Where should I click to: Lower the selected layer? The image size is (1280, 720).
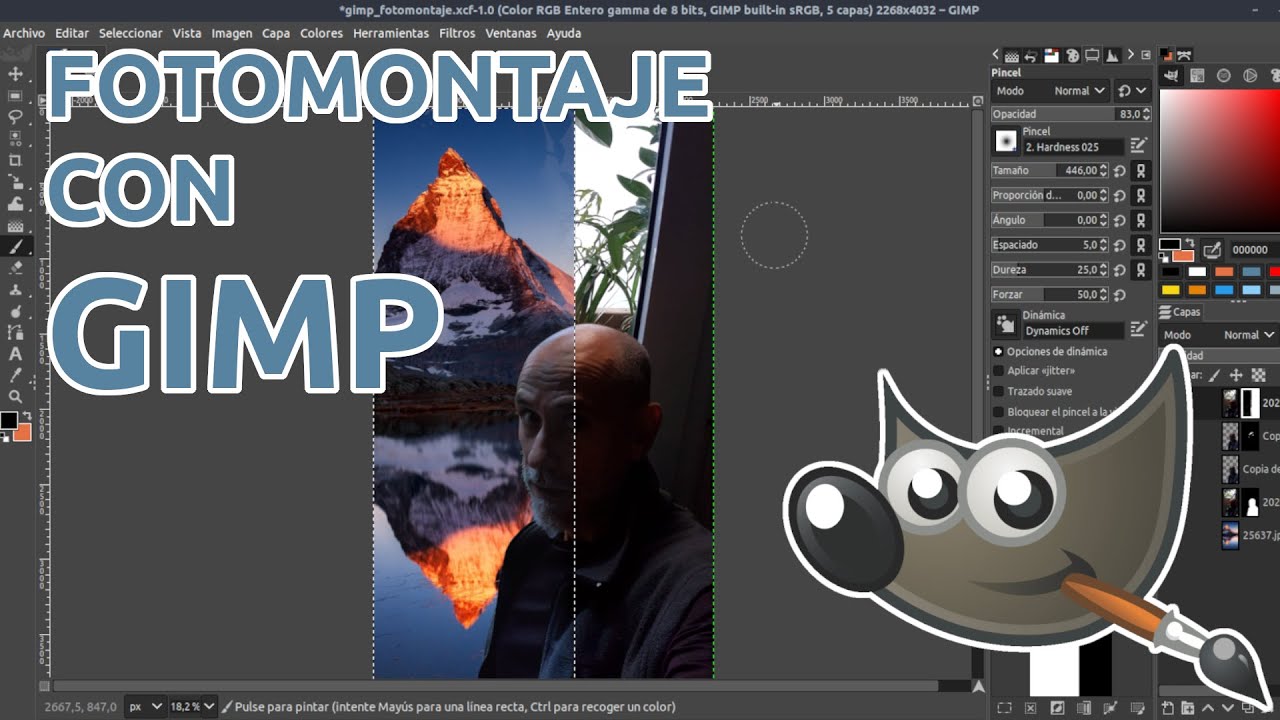1227,708
